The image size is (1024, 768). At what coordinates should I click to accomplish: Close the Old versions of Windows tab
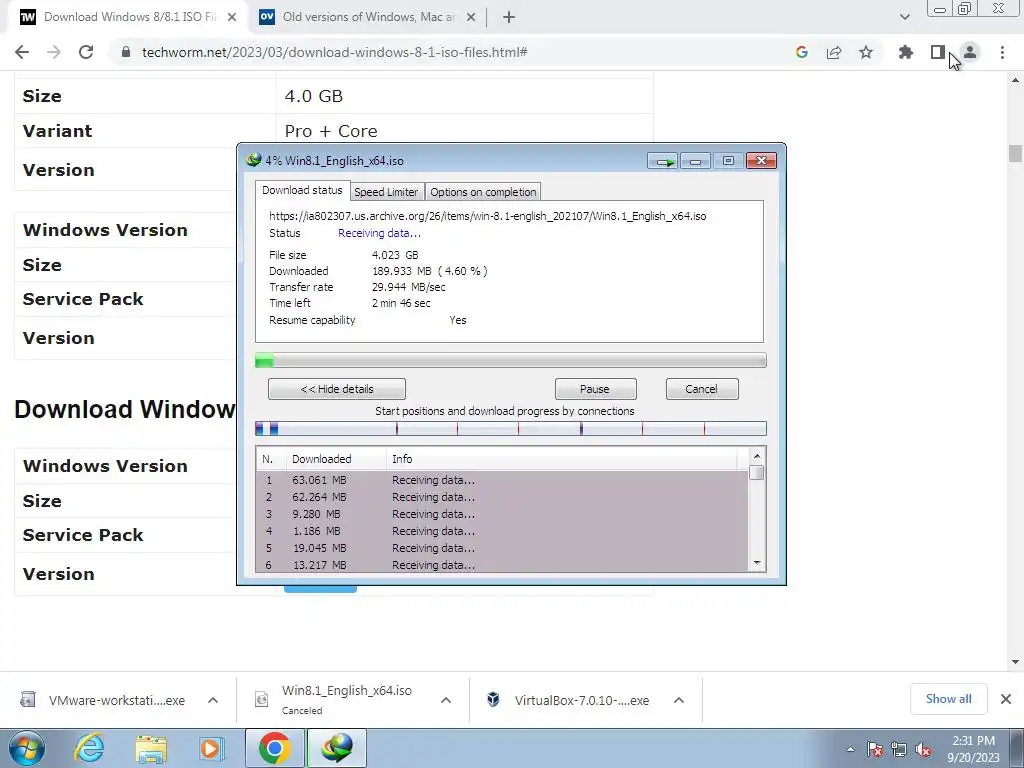[471, 17]
